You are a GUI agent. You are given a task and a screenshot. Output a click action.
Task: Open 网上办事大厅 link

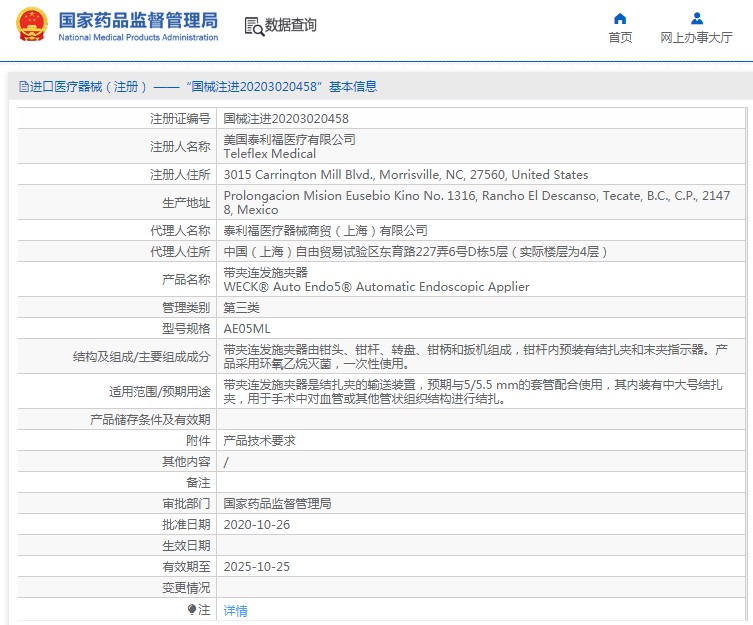coord(696,37)
